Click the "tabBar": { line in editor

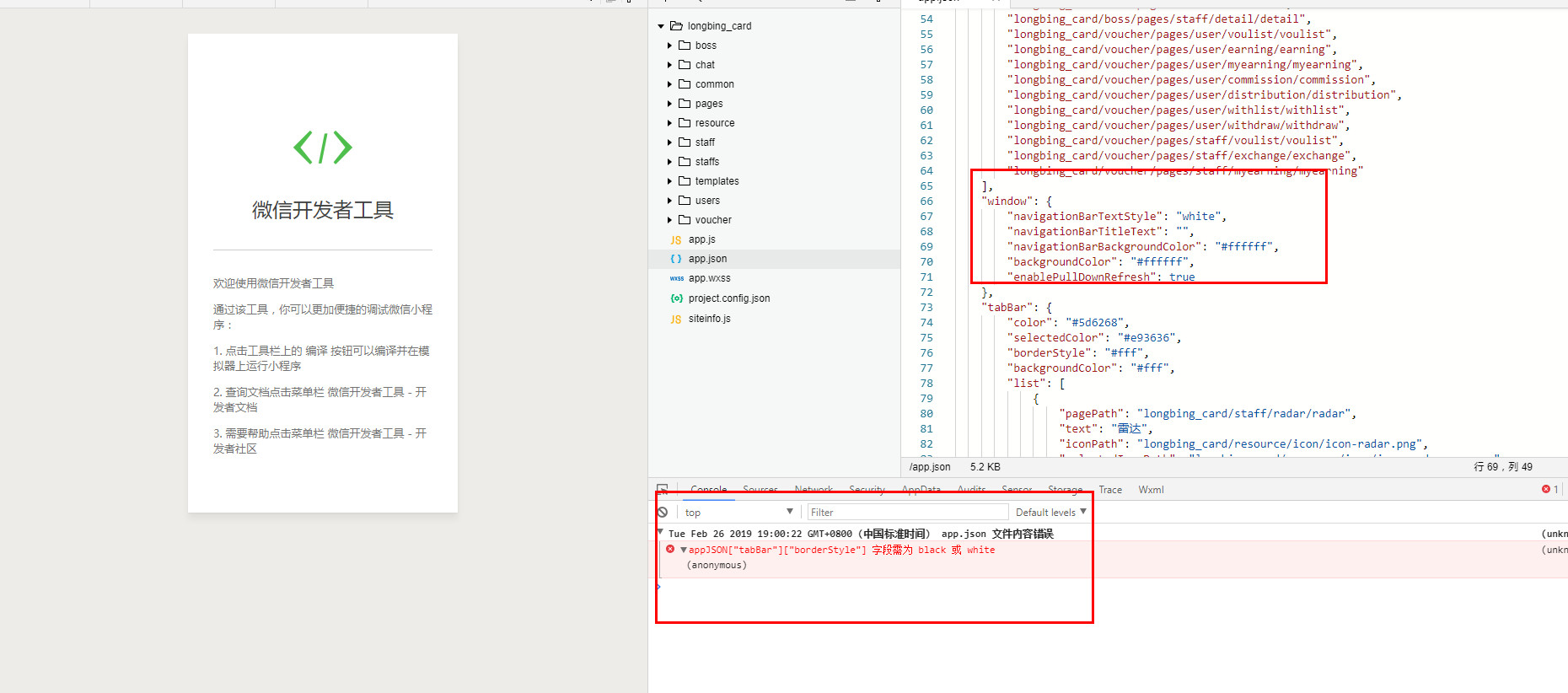[x=1017, y=308]
